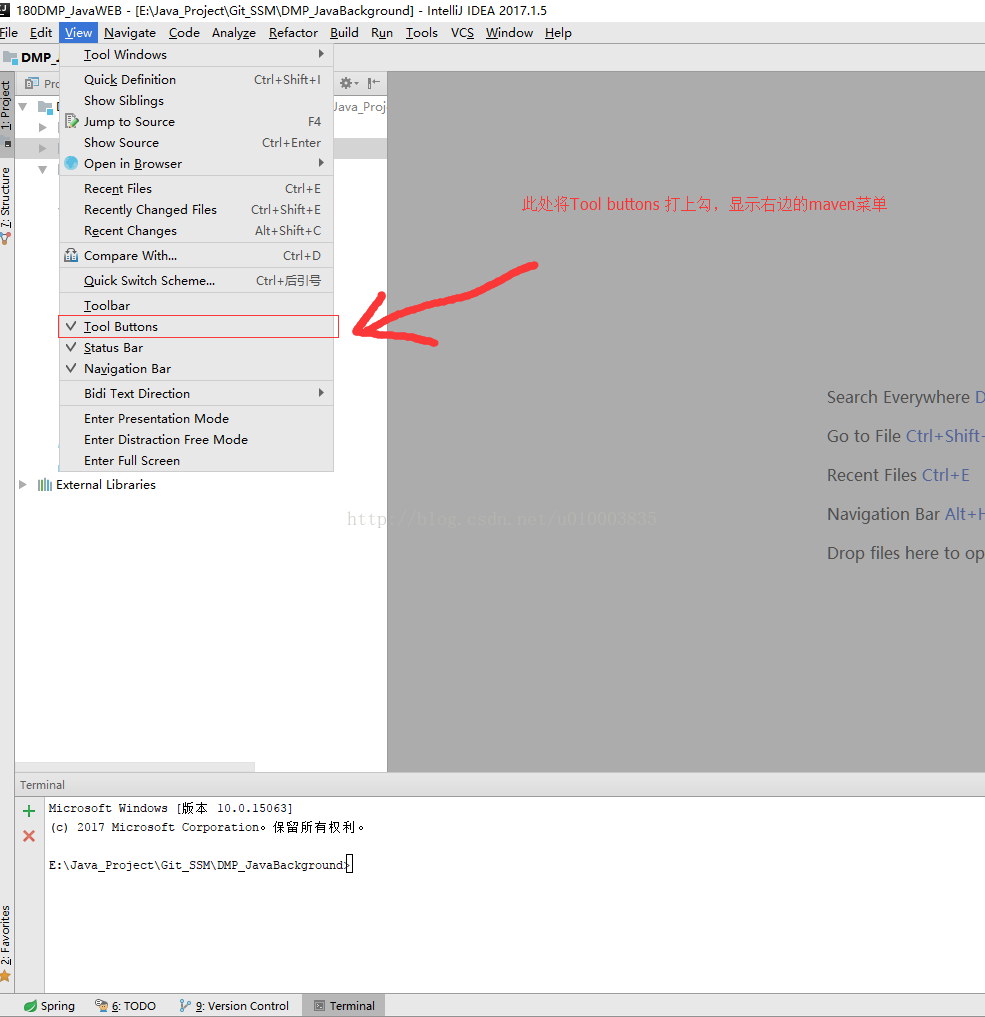Click the hide project panel icon
This screenshot has width=985, height=1017.
(374, 83)
